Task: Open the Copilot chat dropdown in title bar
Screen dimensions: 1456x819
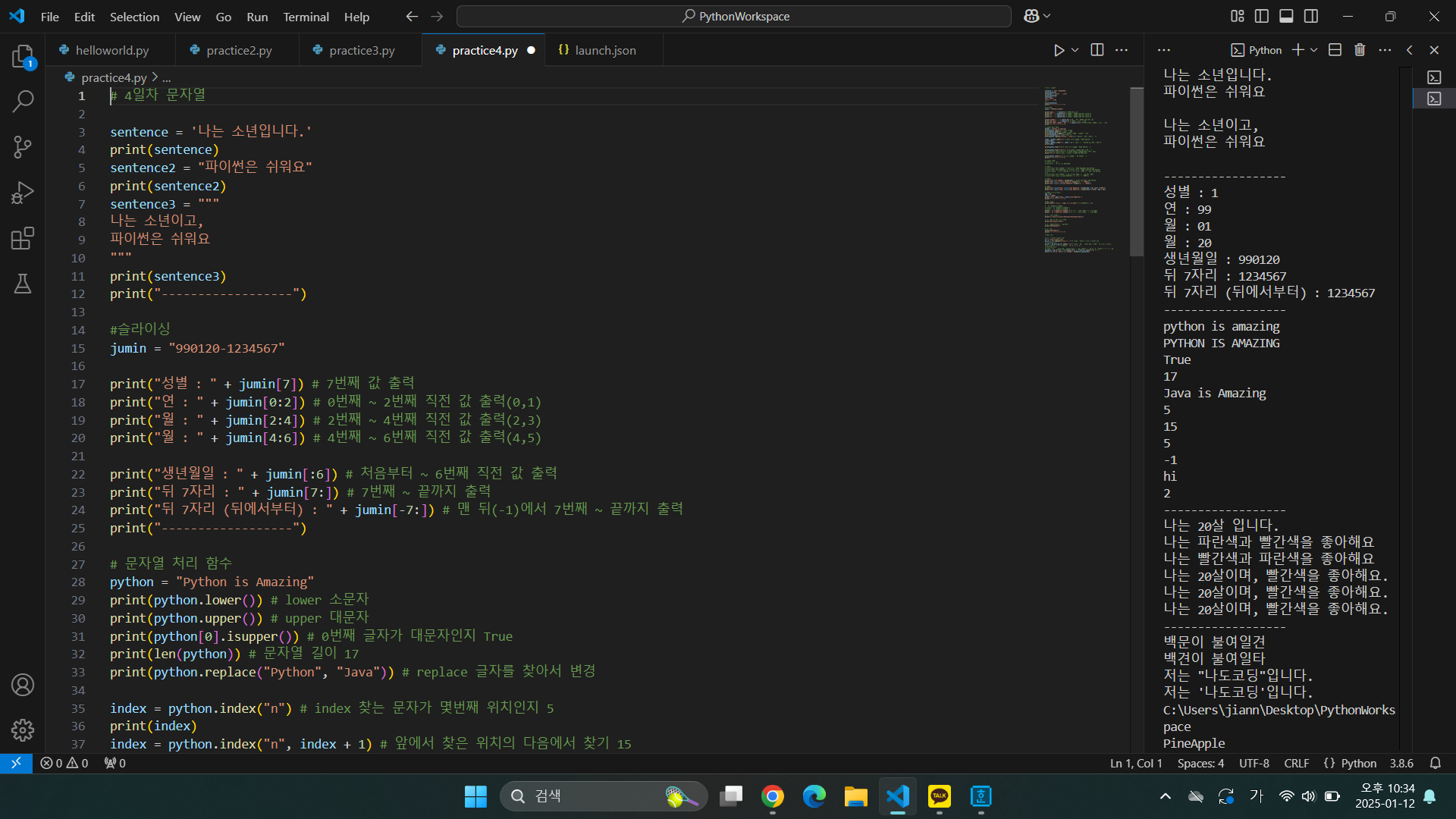Action: click(x=1047, y=16)
